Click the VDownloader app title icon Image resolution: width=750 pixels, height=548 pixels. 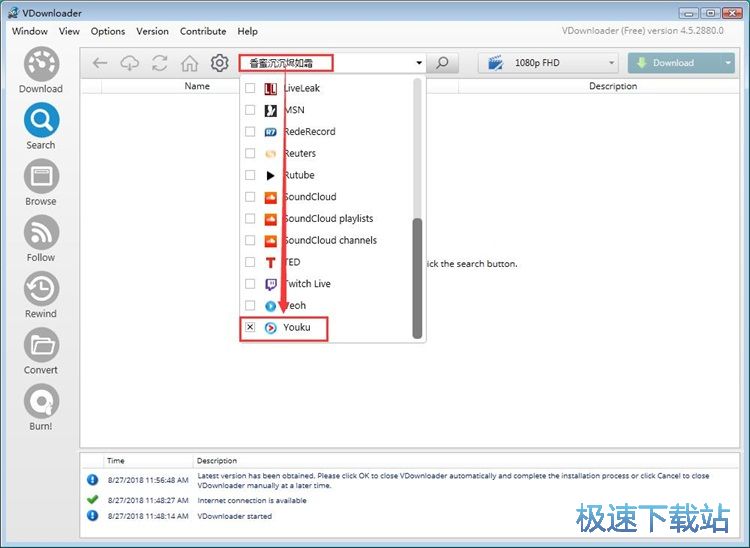[13, 13]
